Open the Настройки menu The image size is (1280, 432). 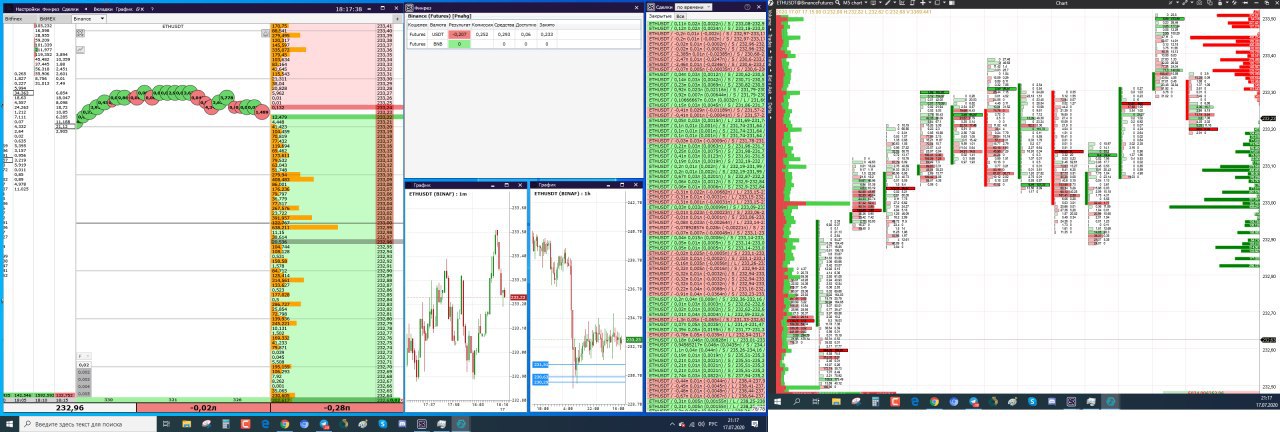[x=26, y=9]
